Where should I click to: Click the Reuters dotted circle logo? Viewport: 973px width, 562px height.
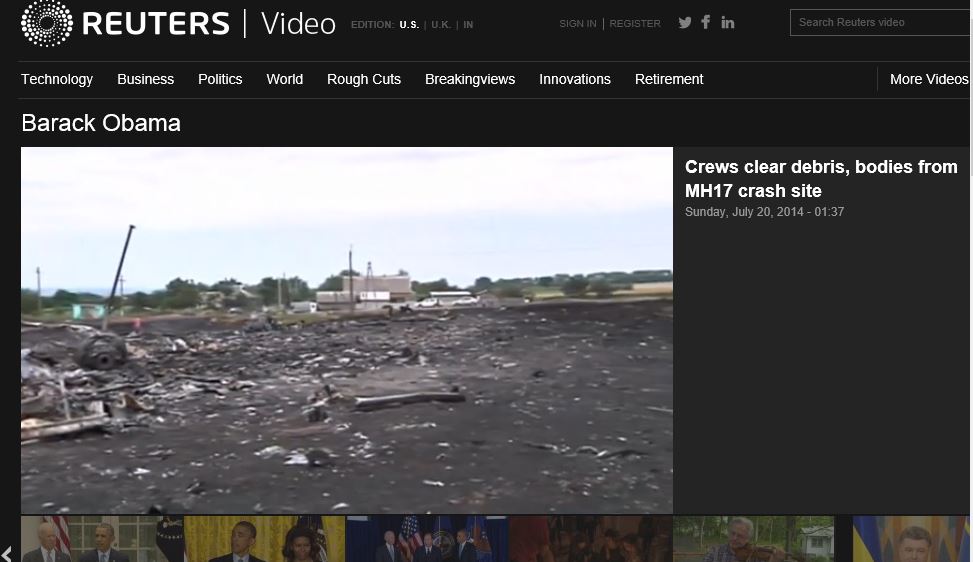pos(47,23)
